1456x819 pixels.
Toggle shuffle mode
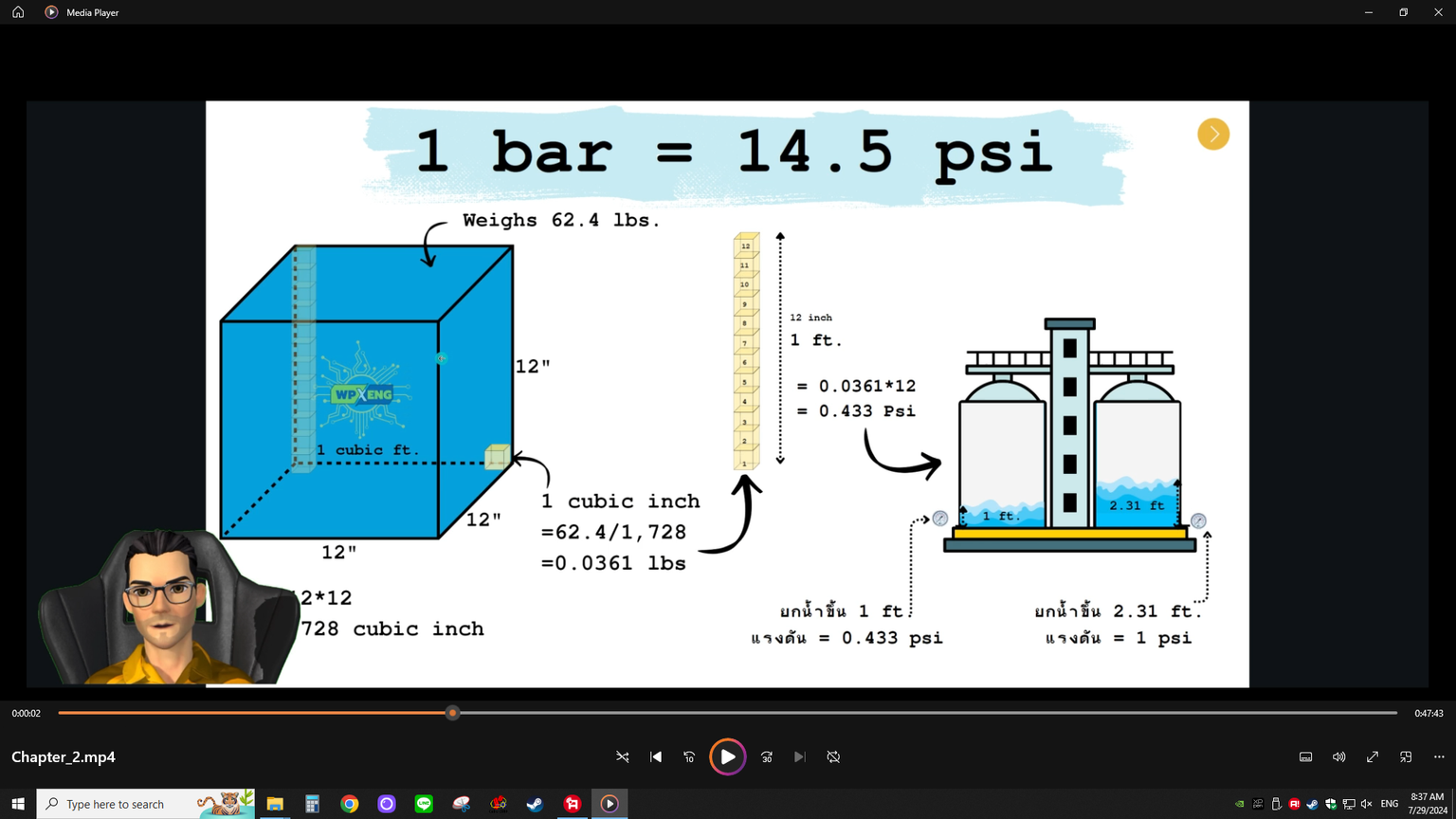pyautogui.click(x=623, y=757)
